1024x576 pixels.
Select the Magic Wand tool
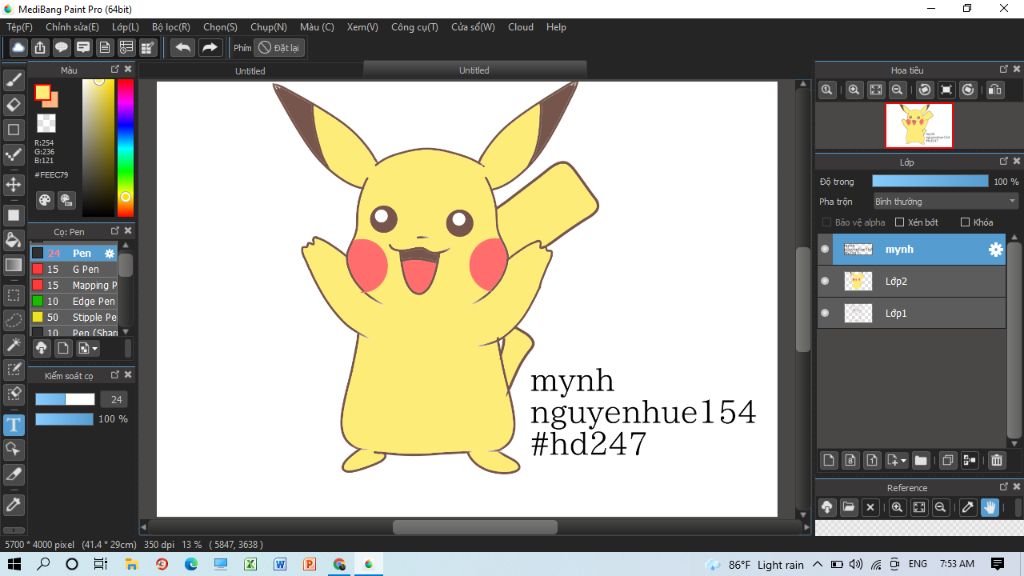point(14,345)
